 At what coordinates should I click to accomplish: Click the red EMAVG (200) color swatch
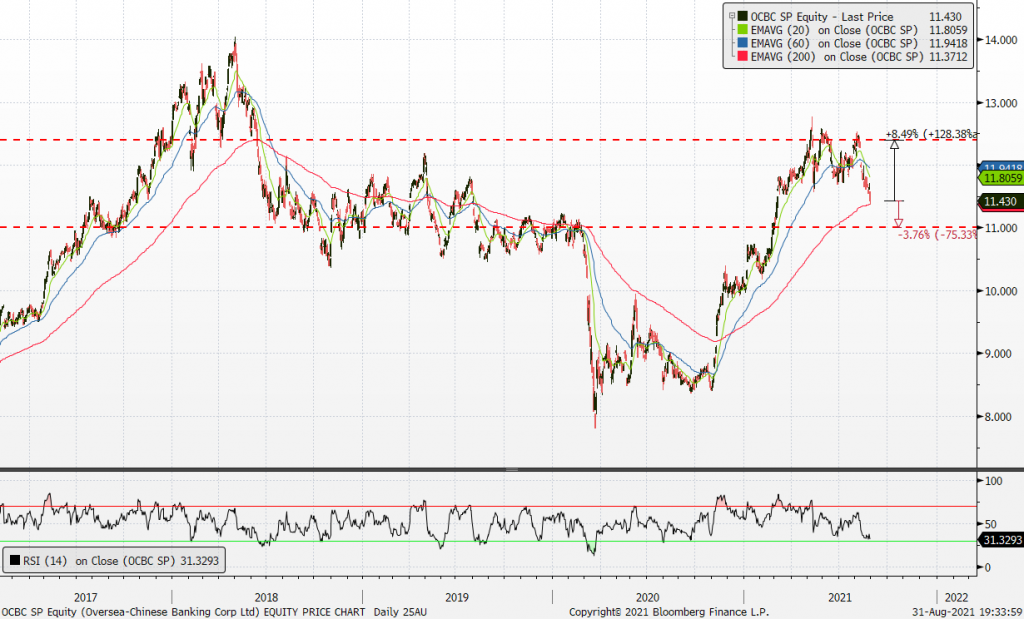pyautogui.click(x=743, y=57)
